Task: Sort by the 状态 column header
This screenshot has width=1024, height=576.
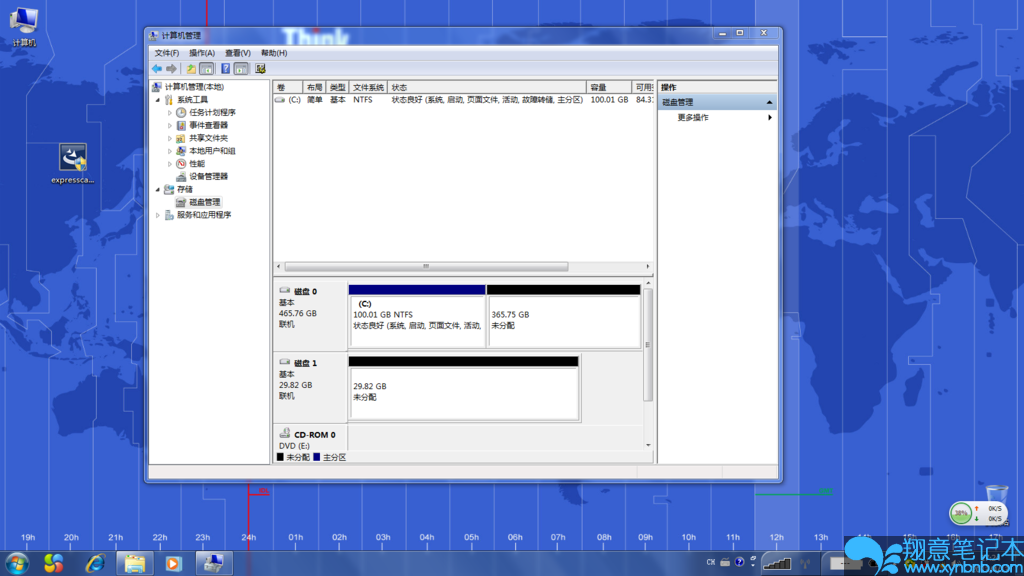Action: pos(487,88)
